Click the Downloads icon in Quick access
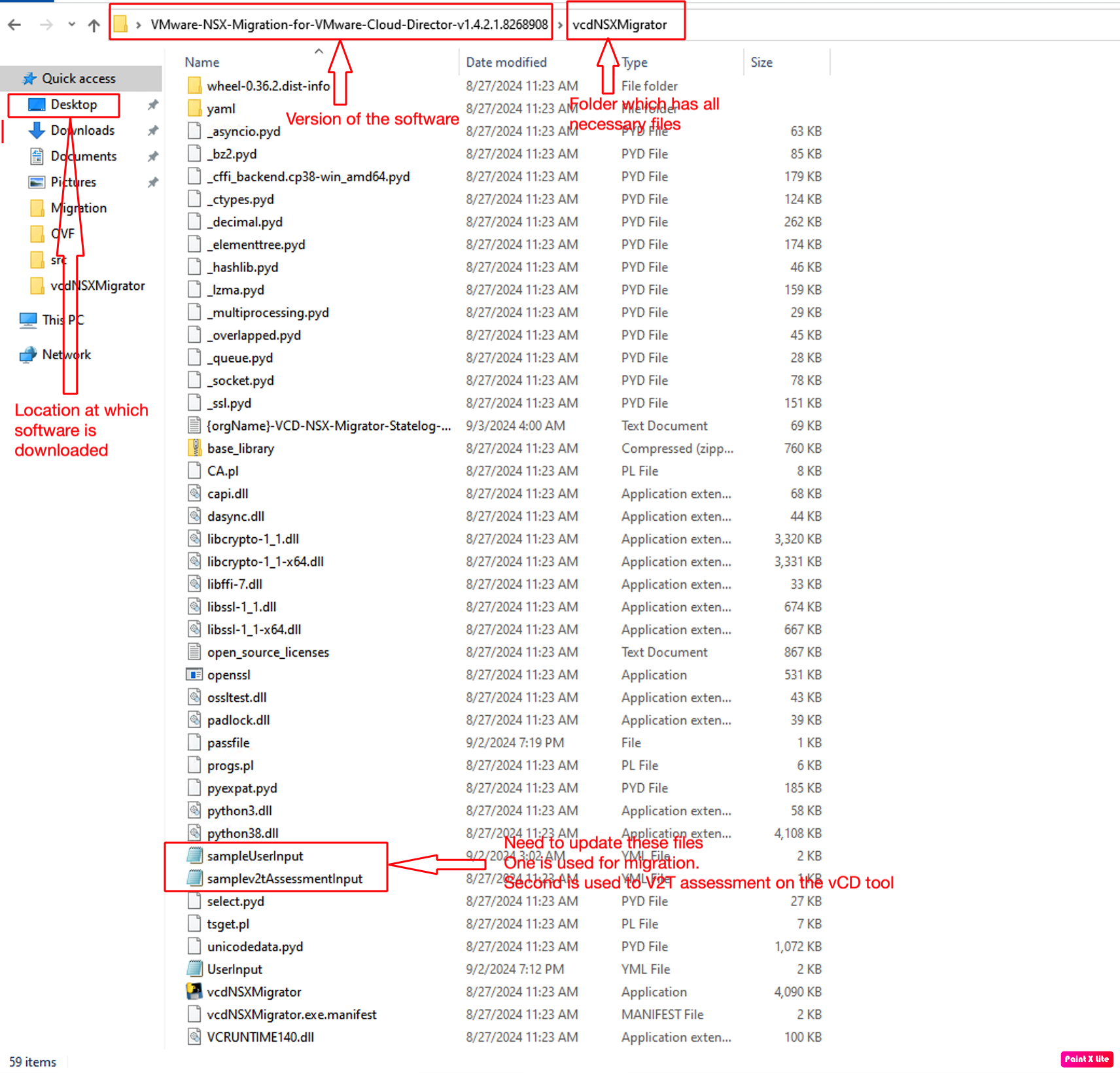1120x1073 pixels. pos(37,130)
